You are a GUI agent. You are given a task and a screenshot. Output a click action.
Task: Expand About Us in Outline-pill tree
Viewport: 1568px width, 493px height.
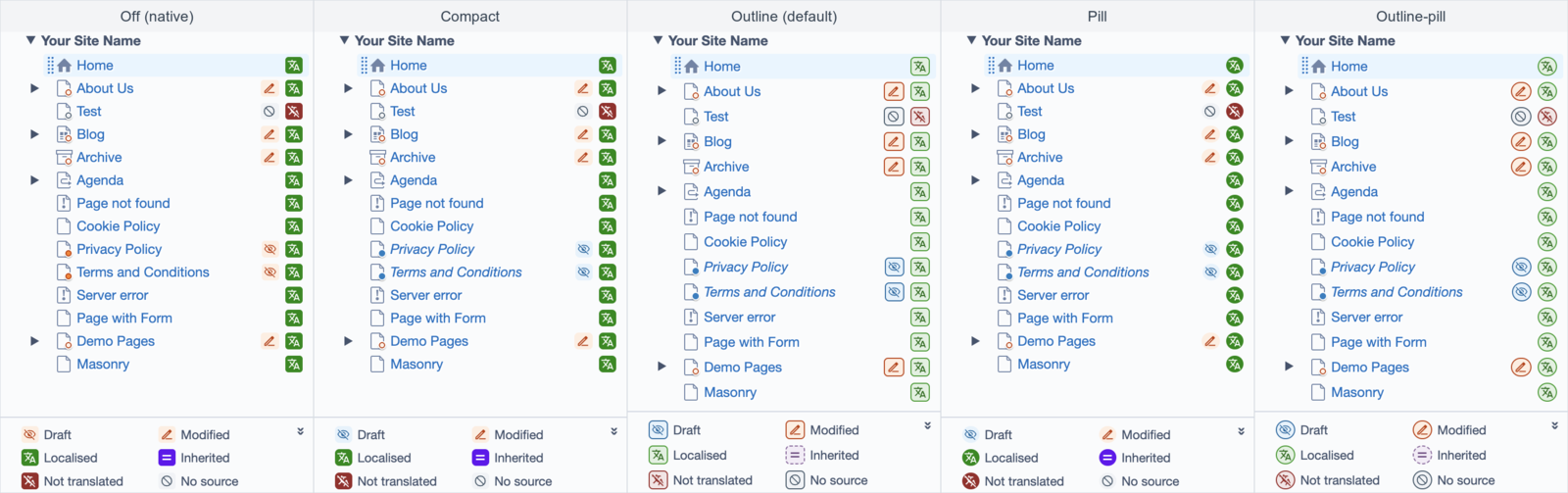1289,91
